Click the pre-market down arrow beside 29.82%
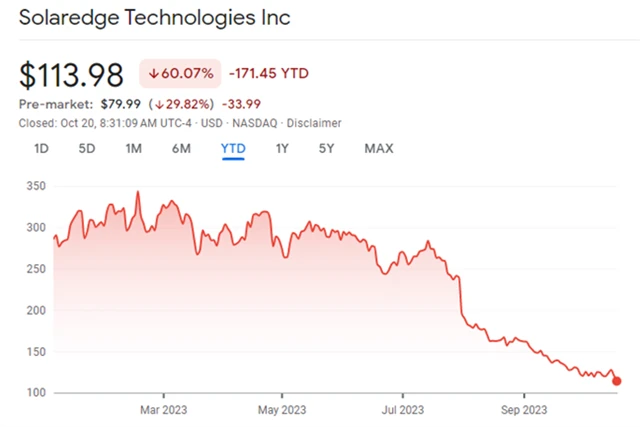Screen dimensions: 640x427 point(158,104)
